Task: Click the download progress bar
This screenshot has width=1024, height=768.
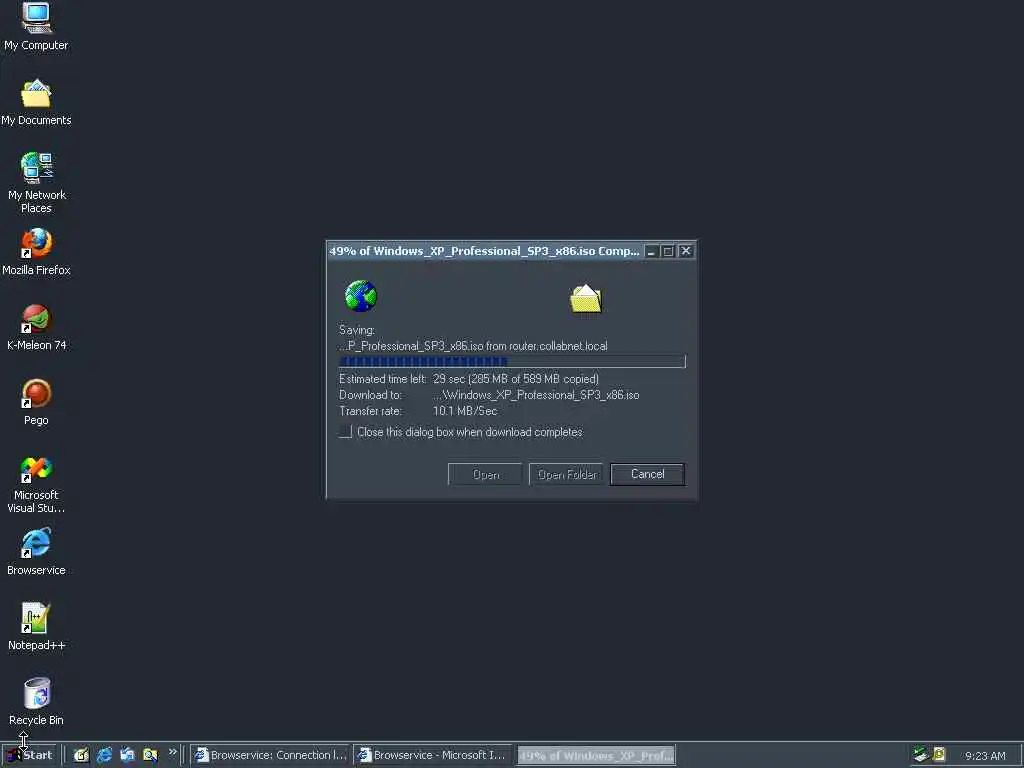Action: [512, 361]
